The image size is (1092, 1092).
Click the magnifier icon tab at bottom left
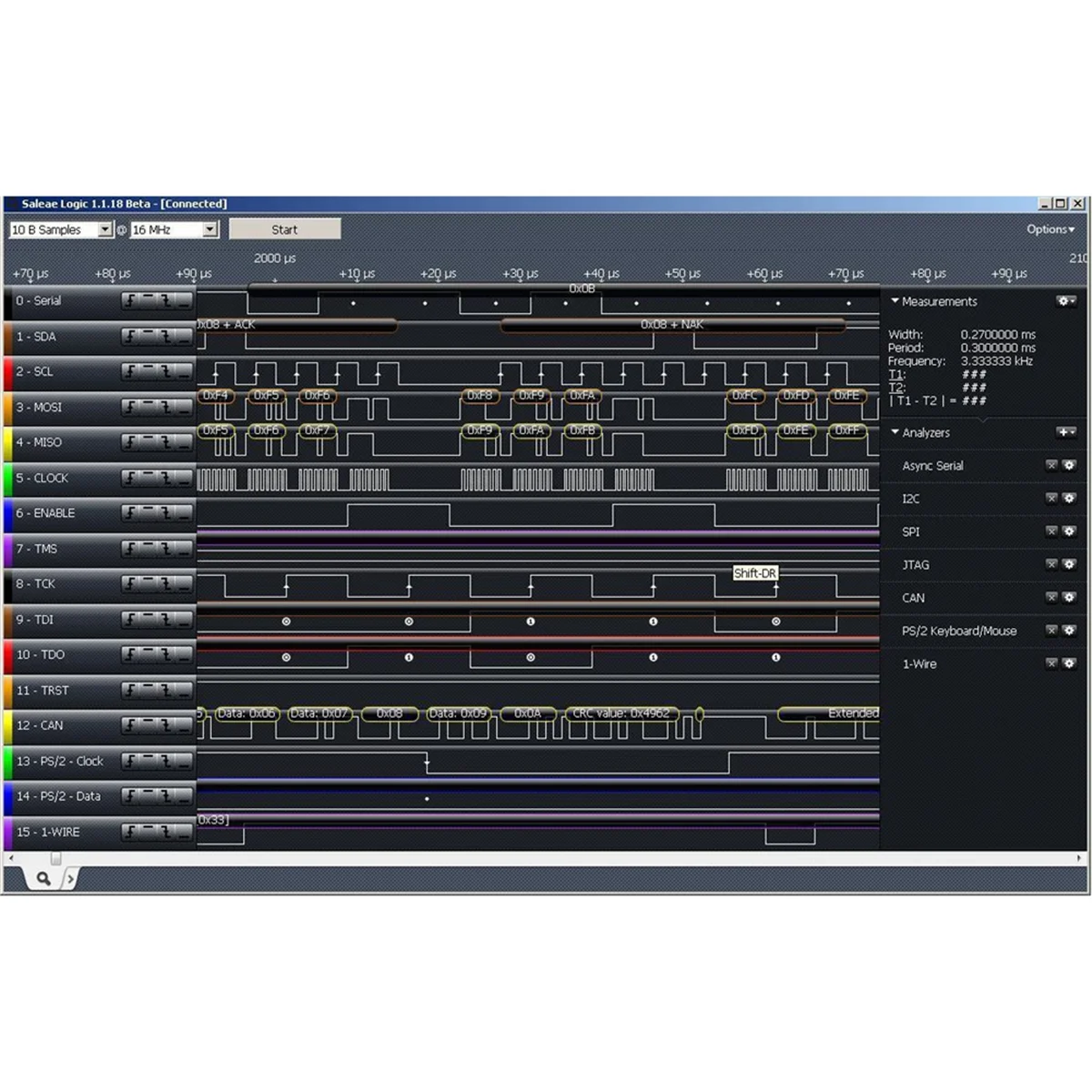click(42, 878)
